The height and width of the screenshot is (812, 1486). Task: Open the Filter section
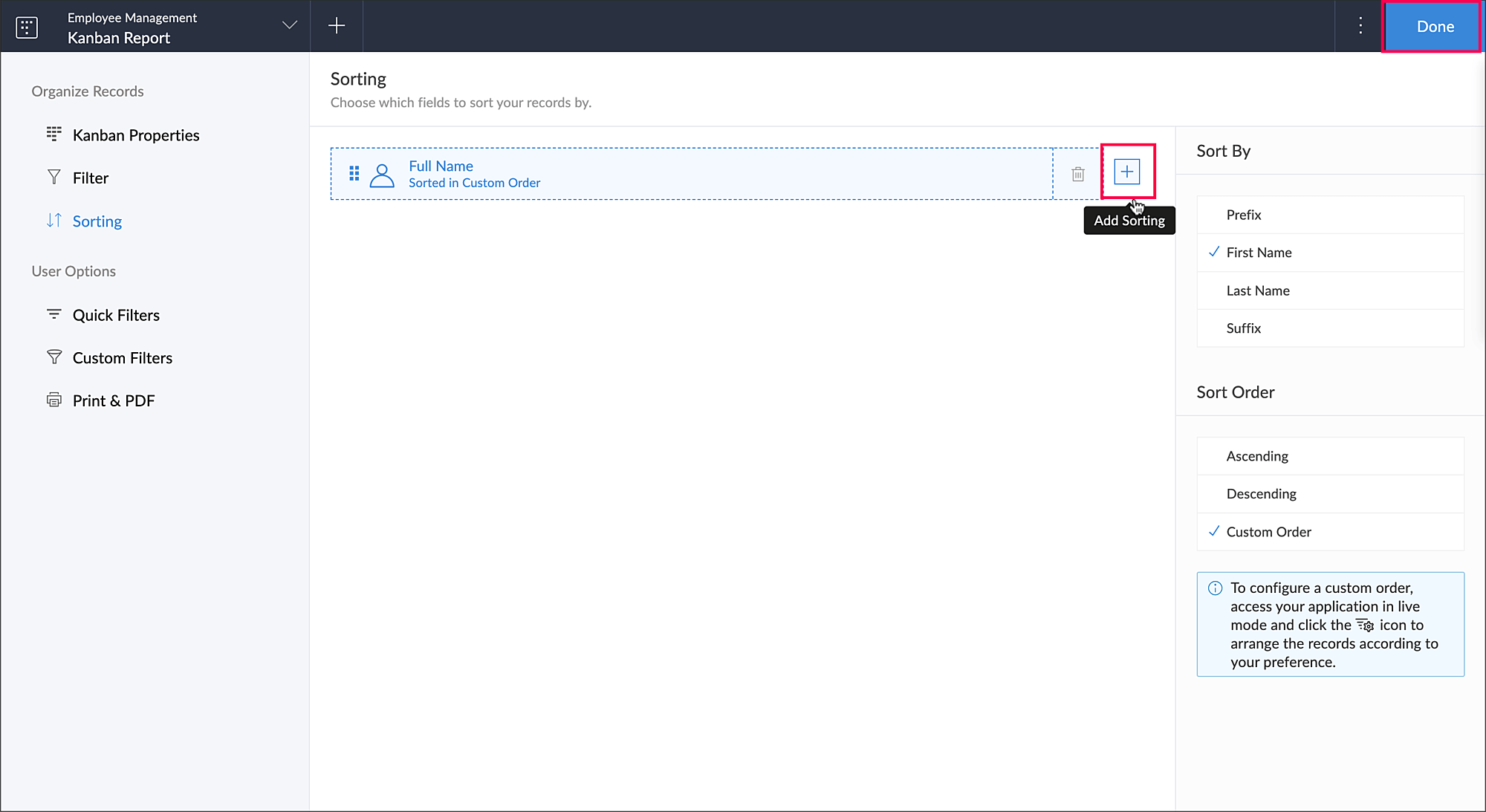91,178
